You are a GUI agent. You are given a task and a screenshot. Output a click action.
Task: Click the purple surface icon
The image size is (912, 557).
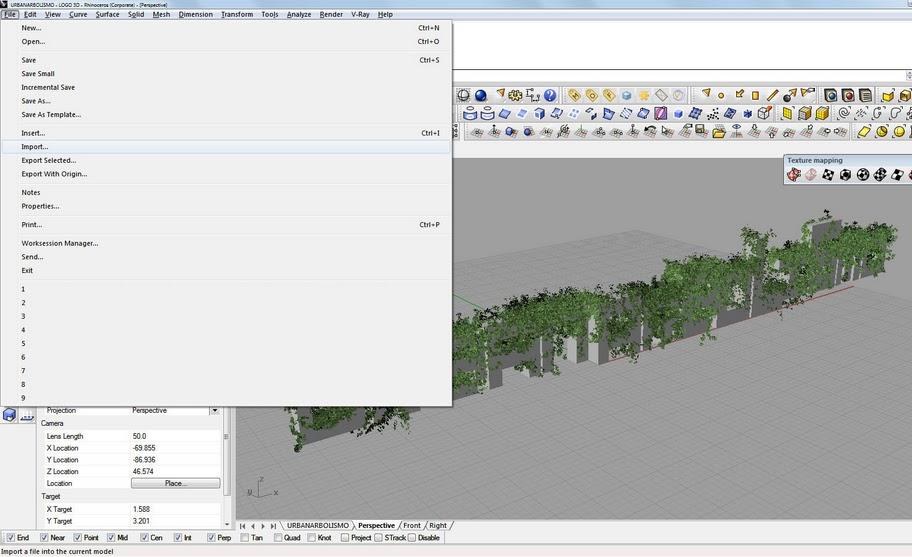pos(661,113)
